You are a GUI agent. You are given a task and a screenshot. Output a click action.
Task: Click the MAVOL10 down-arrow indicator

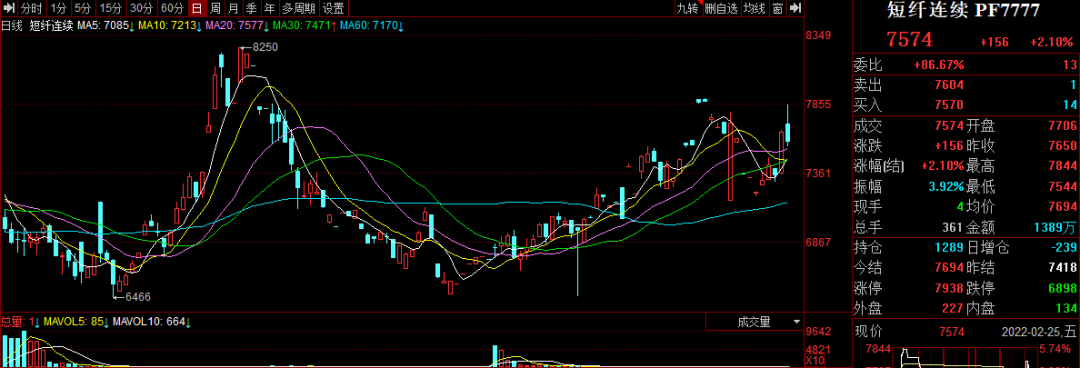tap(188, 322)
